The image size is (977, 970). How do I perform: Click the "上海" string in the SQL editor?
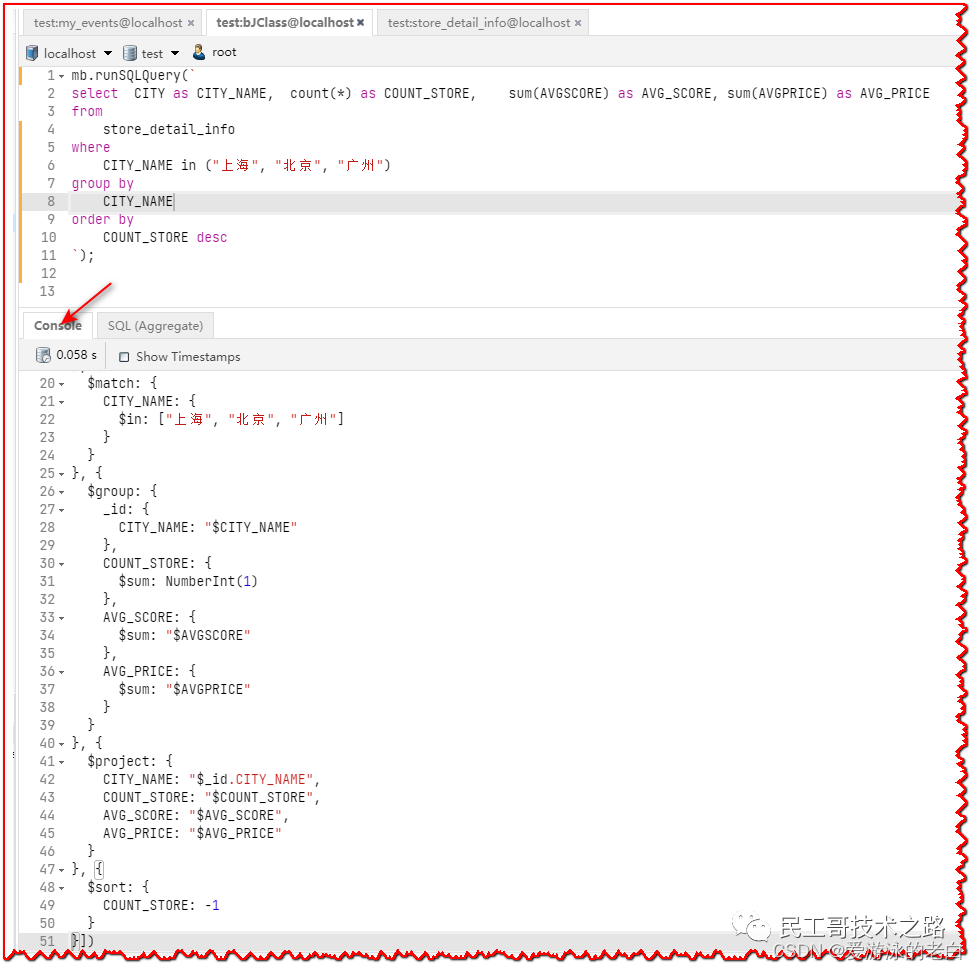[x=235, y=166]
